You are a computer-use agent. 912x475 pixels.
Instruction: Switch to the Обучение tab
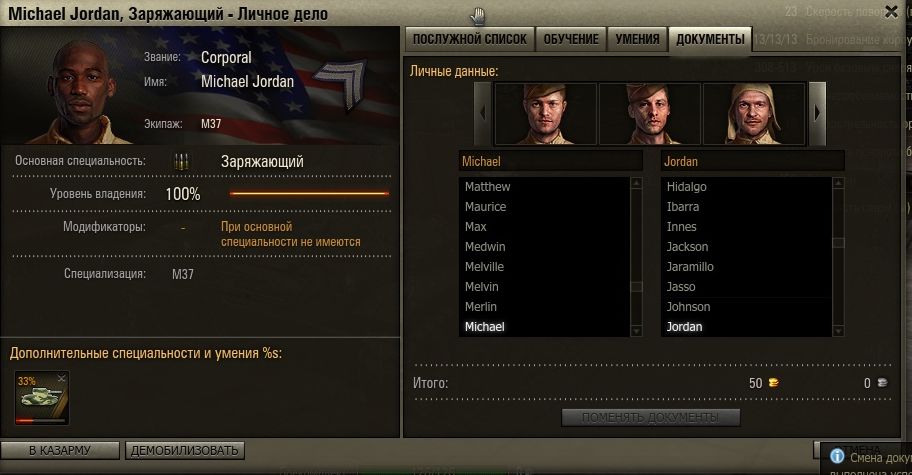[571, 39]
